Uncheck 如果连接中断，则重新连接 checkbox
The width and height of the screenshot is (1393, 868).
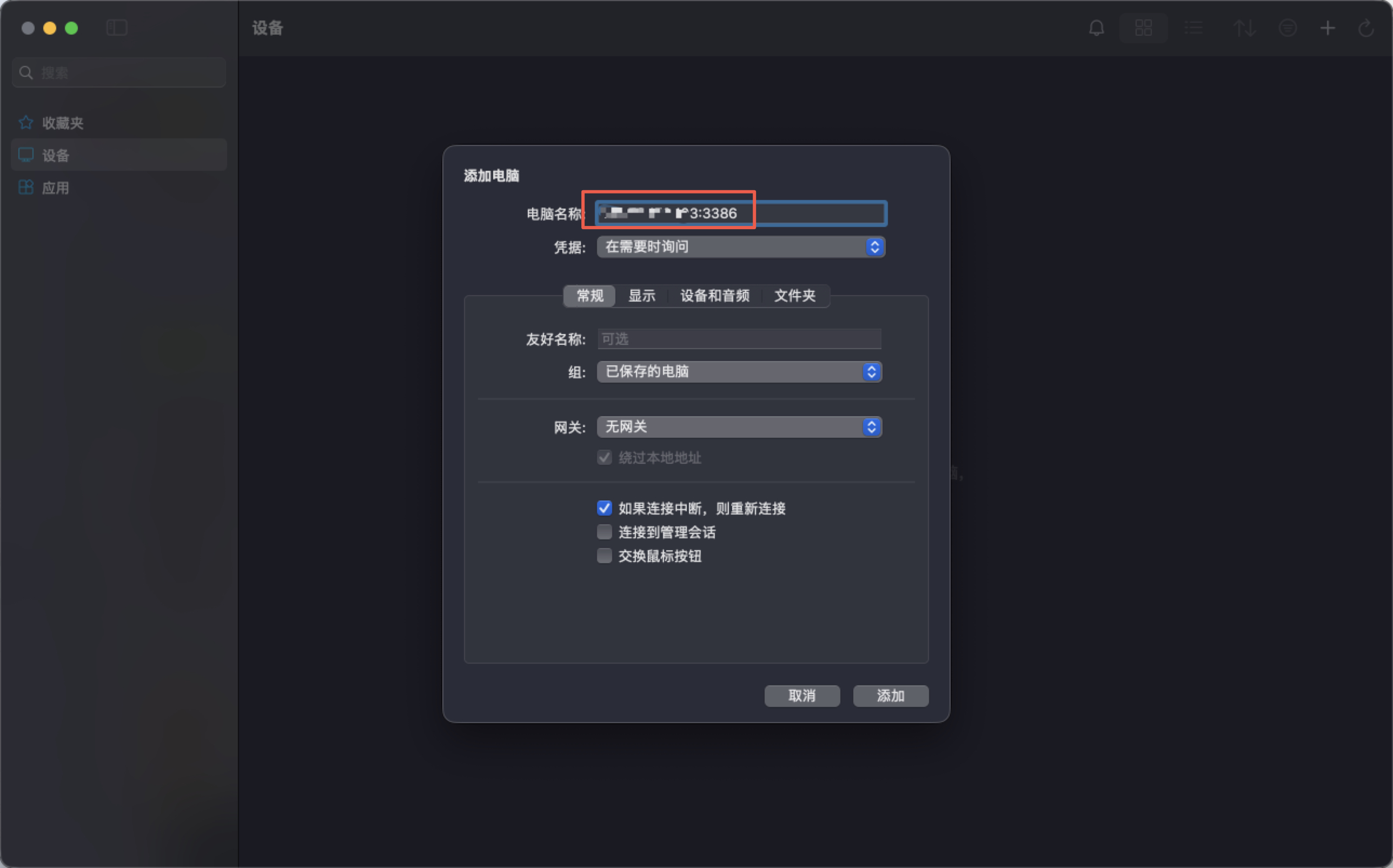point(604,508)
